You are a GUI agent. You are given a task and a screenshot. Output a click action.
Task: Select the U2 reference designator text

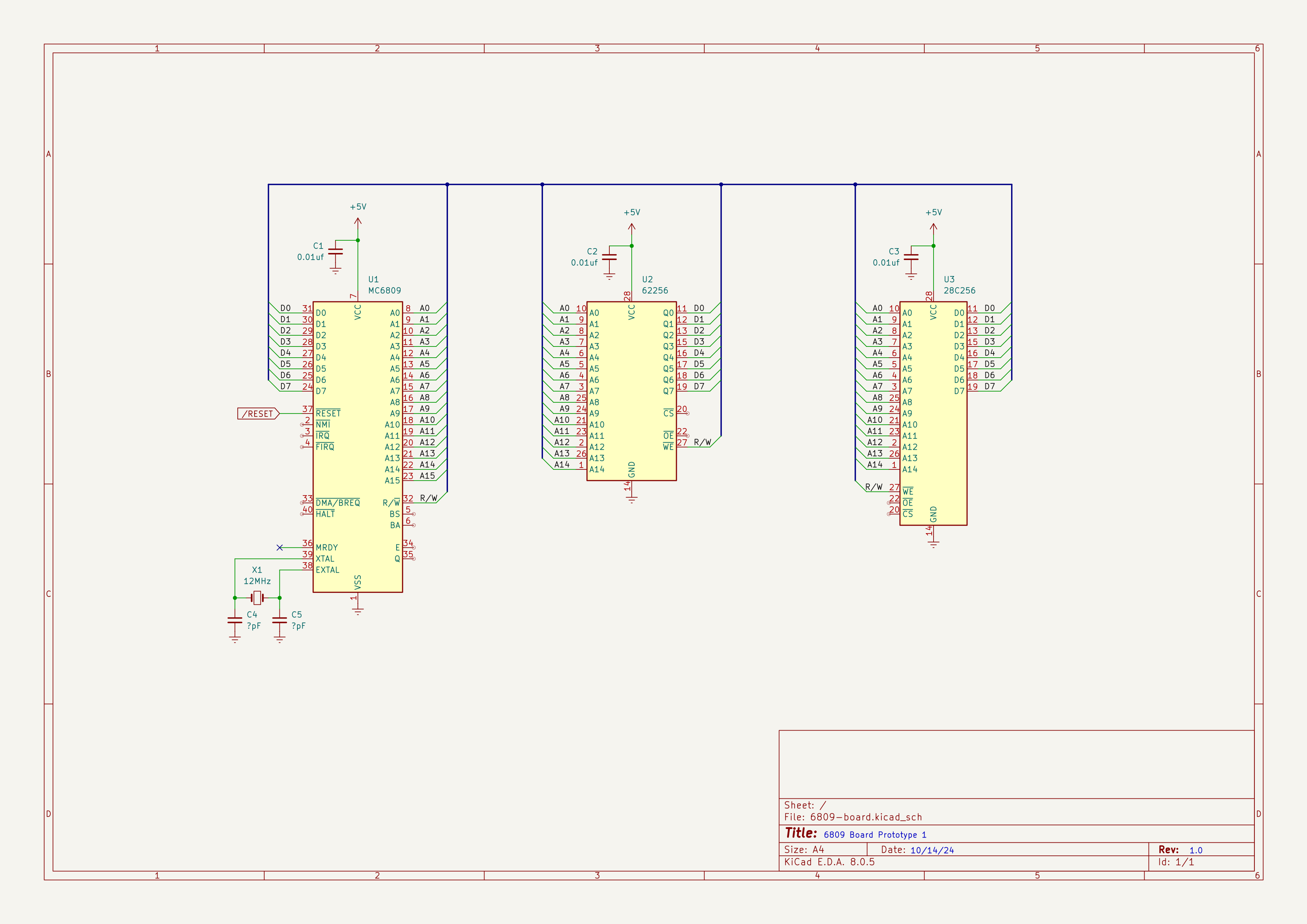pos(647,279)
